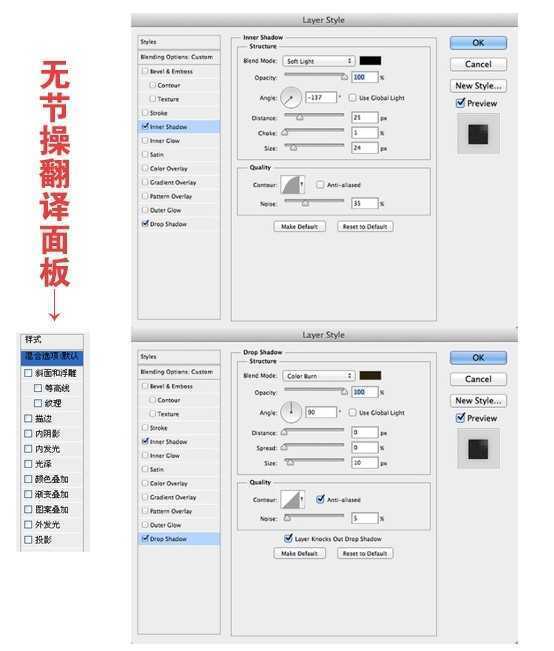554x651 pixels.
Task: Click Make Default under Inner Shadow settings
Action: coord(299,227)
